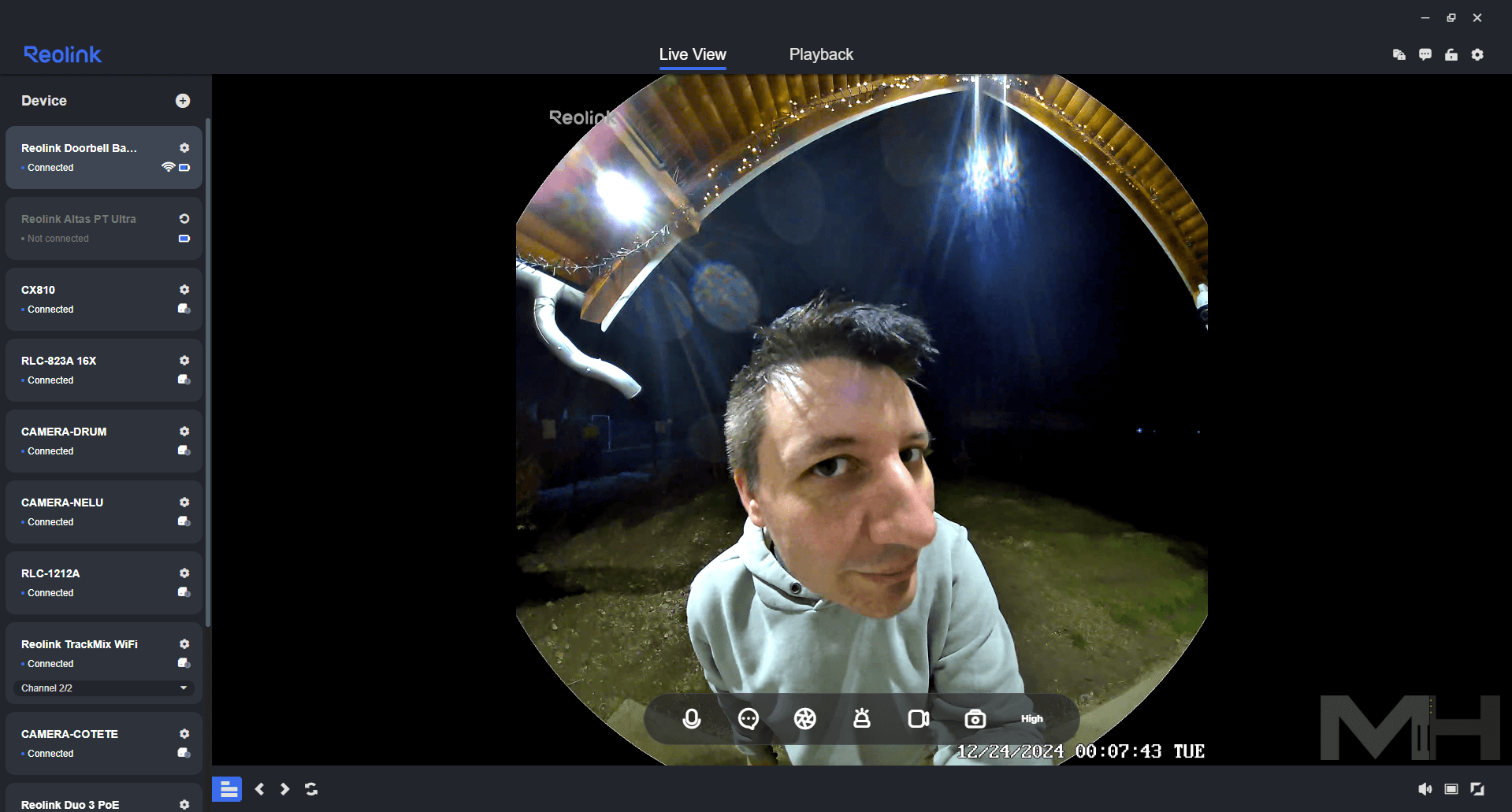Screen dimensions: 1512x812
Task: Select the Reolink Altas PT Ultra card
Action: 104,228
